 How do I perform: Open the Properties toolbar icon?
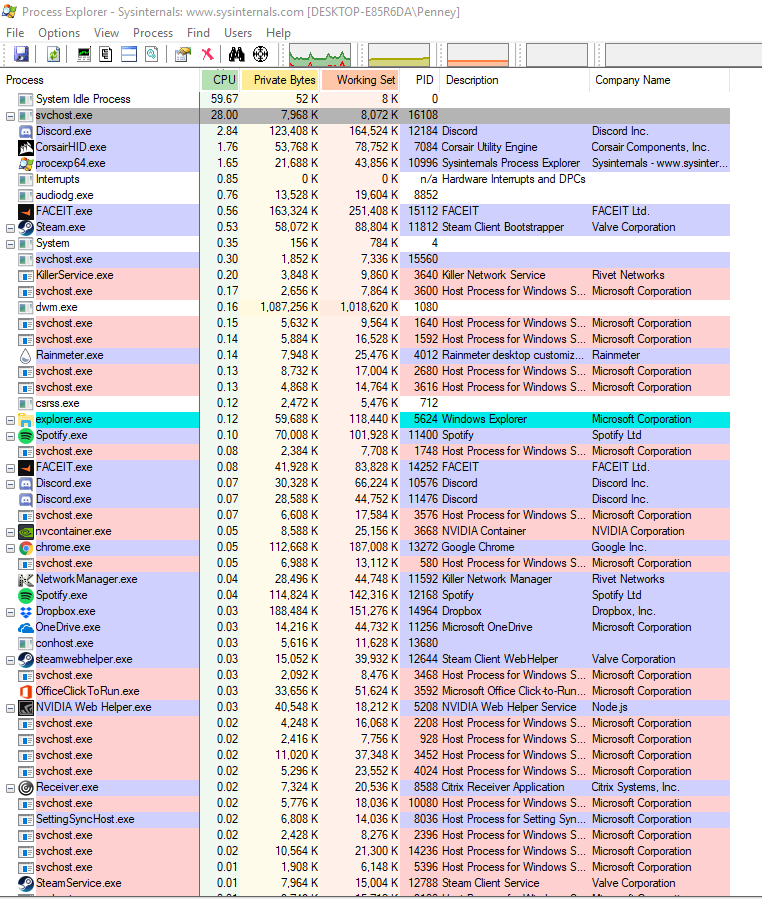[x=183, y=54]
